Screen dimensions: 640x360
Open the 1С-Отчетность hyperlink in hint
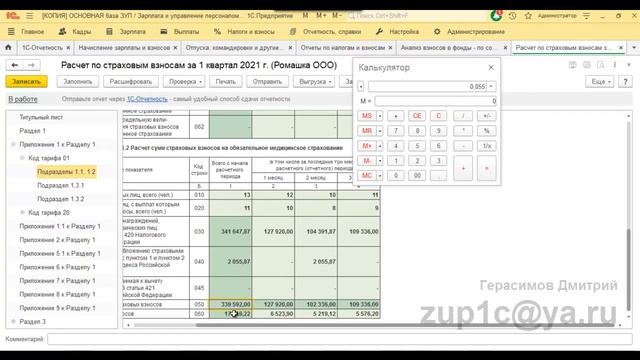[x=147, y=99]
